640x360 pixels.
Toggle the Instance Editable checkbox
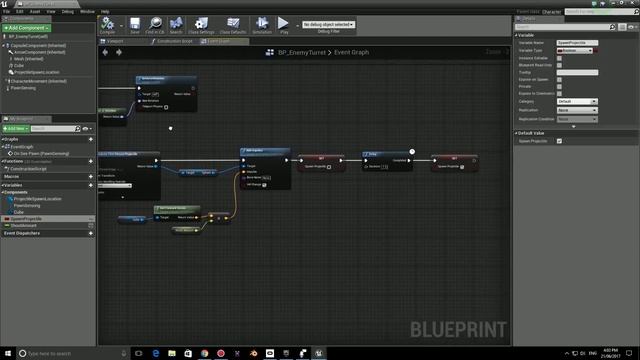tap(559, 58)
